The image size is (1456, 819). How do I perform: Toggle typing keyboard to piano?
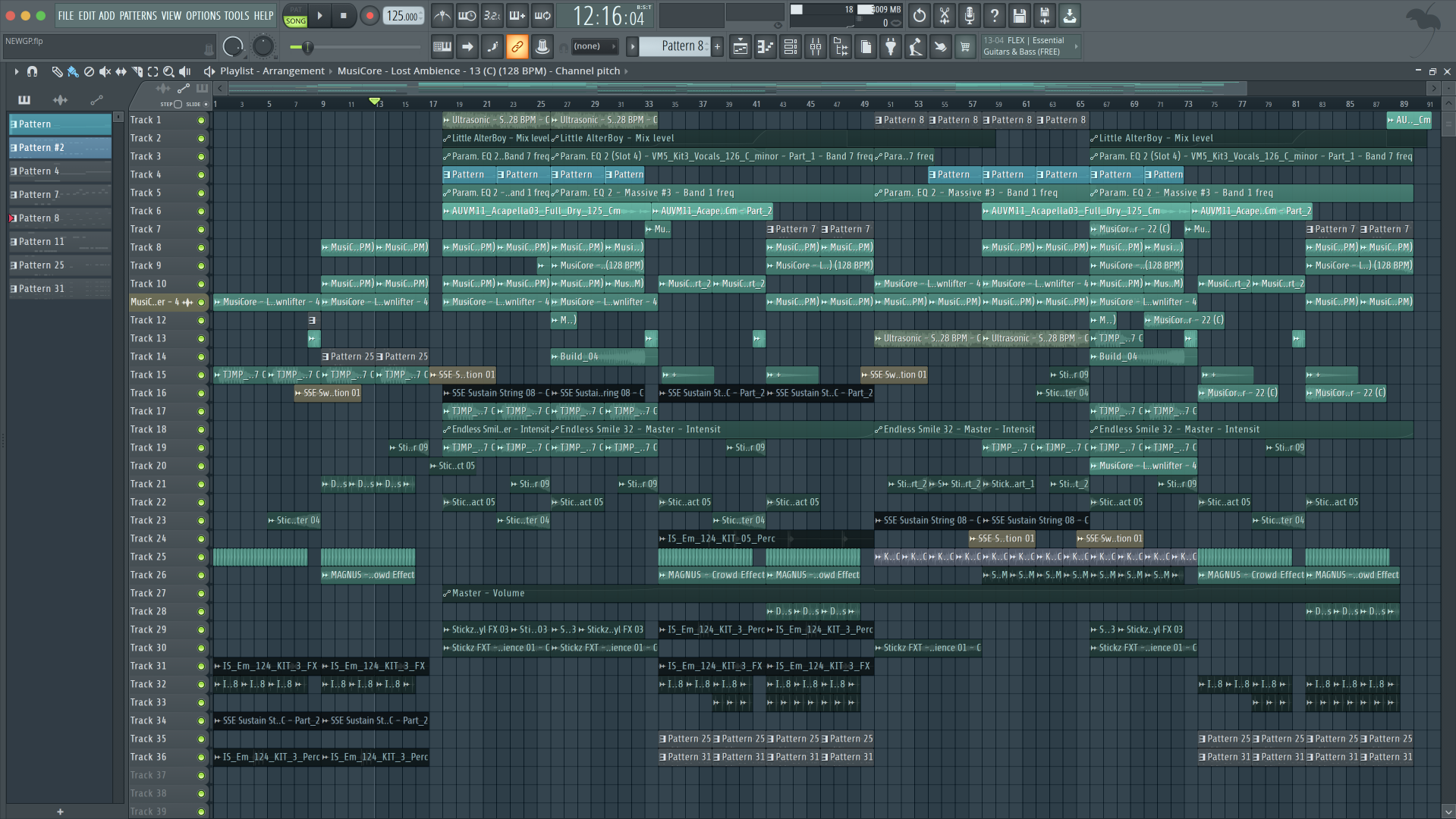click(x=442, y=47)
